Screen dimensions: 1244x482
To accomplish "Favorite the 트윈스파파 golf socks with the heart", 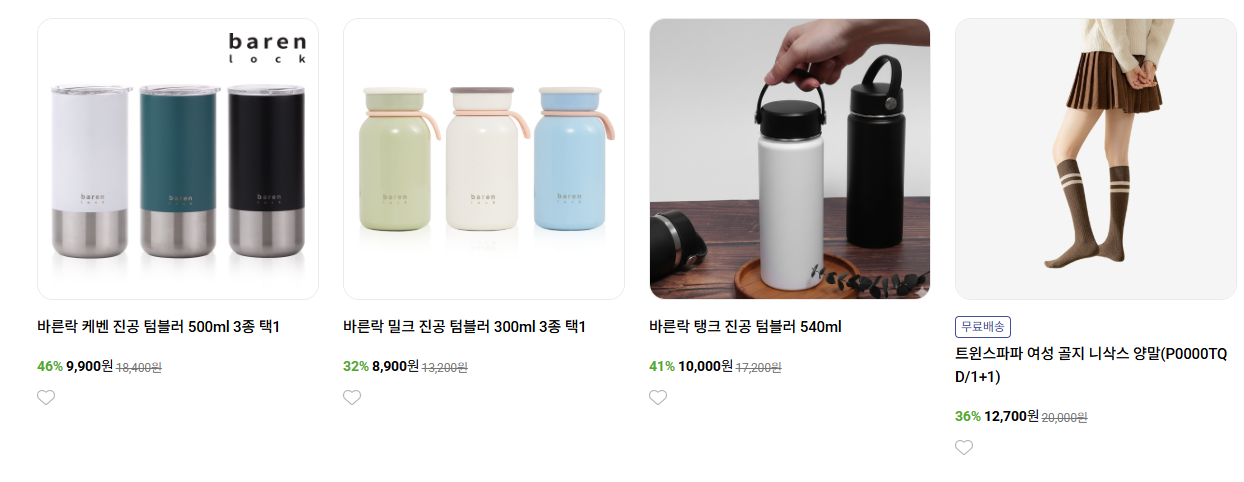I will point(964,447).
